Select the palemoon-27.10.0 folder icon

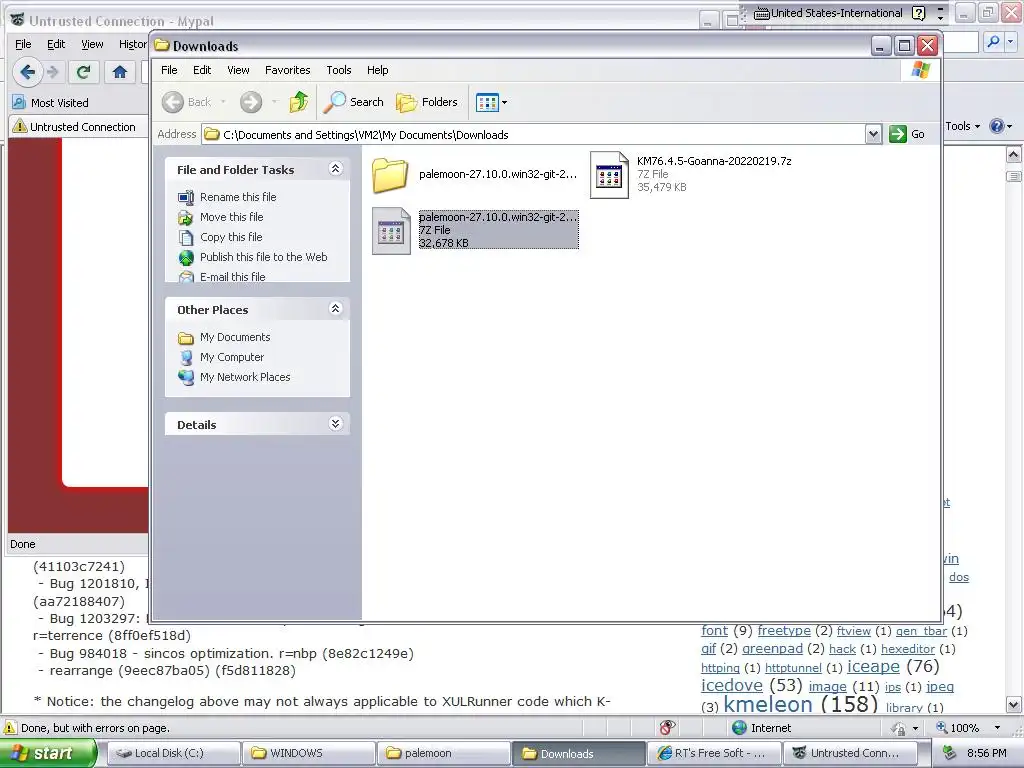point(391,174)
